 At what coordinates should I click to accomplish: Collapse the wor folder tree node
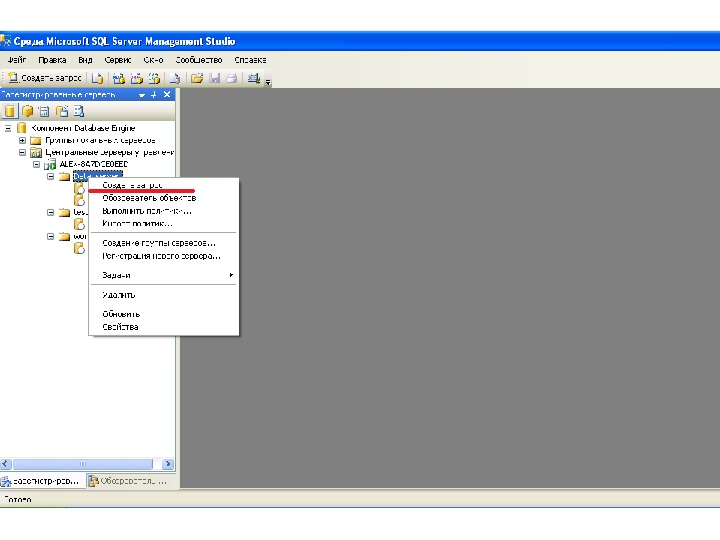pos(51,236)
